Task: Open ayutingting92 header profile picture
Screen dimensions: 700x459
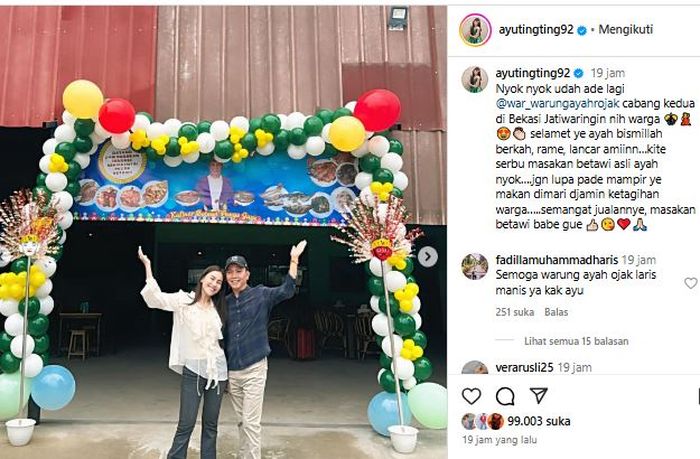Action: click(475, 30)
